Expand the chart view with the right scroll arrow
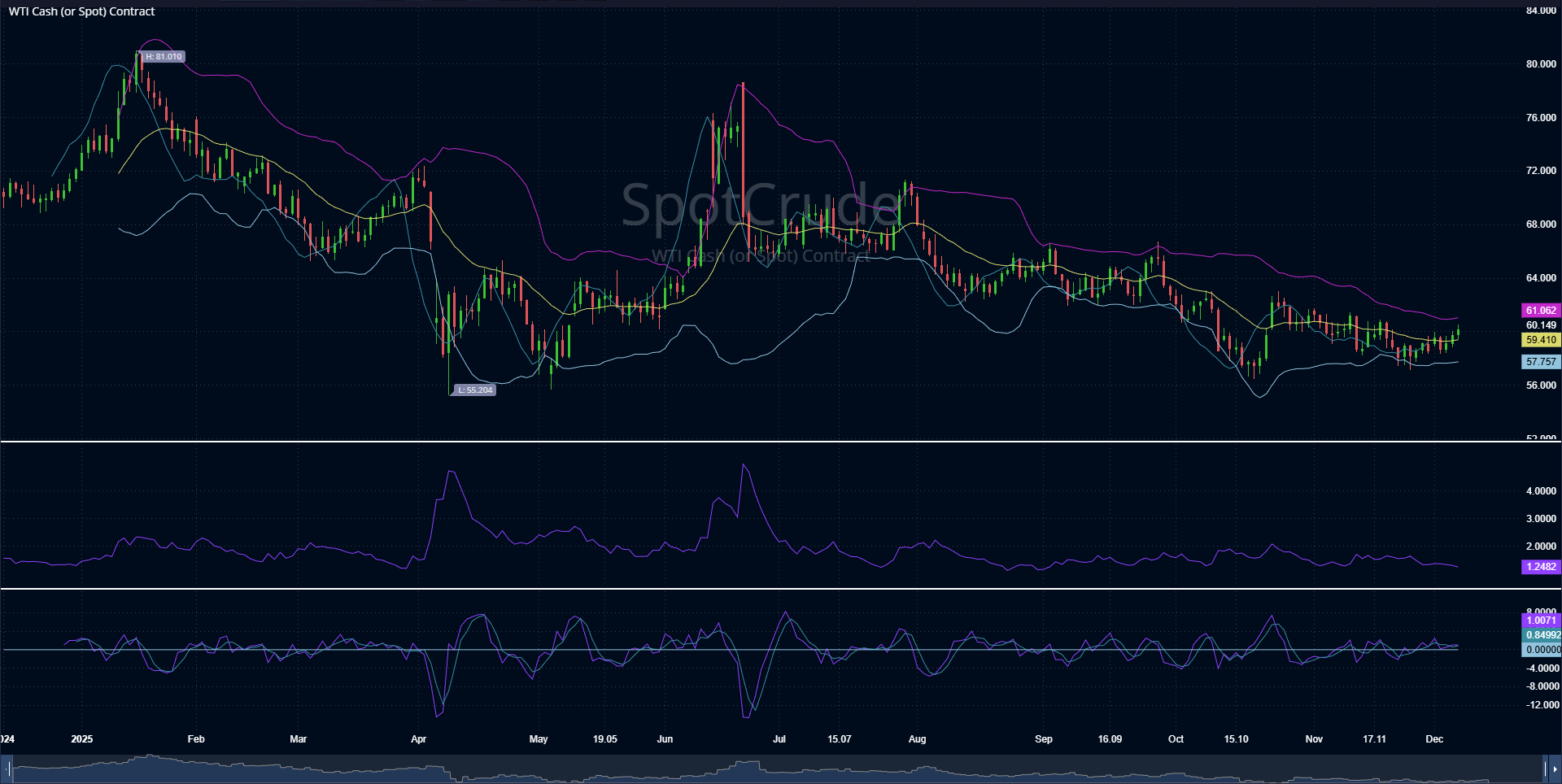The height and width of the screenshot is (784, 1562). (1556, 769)
